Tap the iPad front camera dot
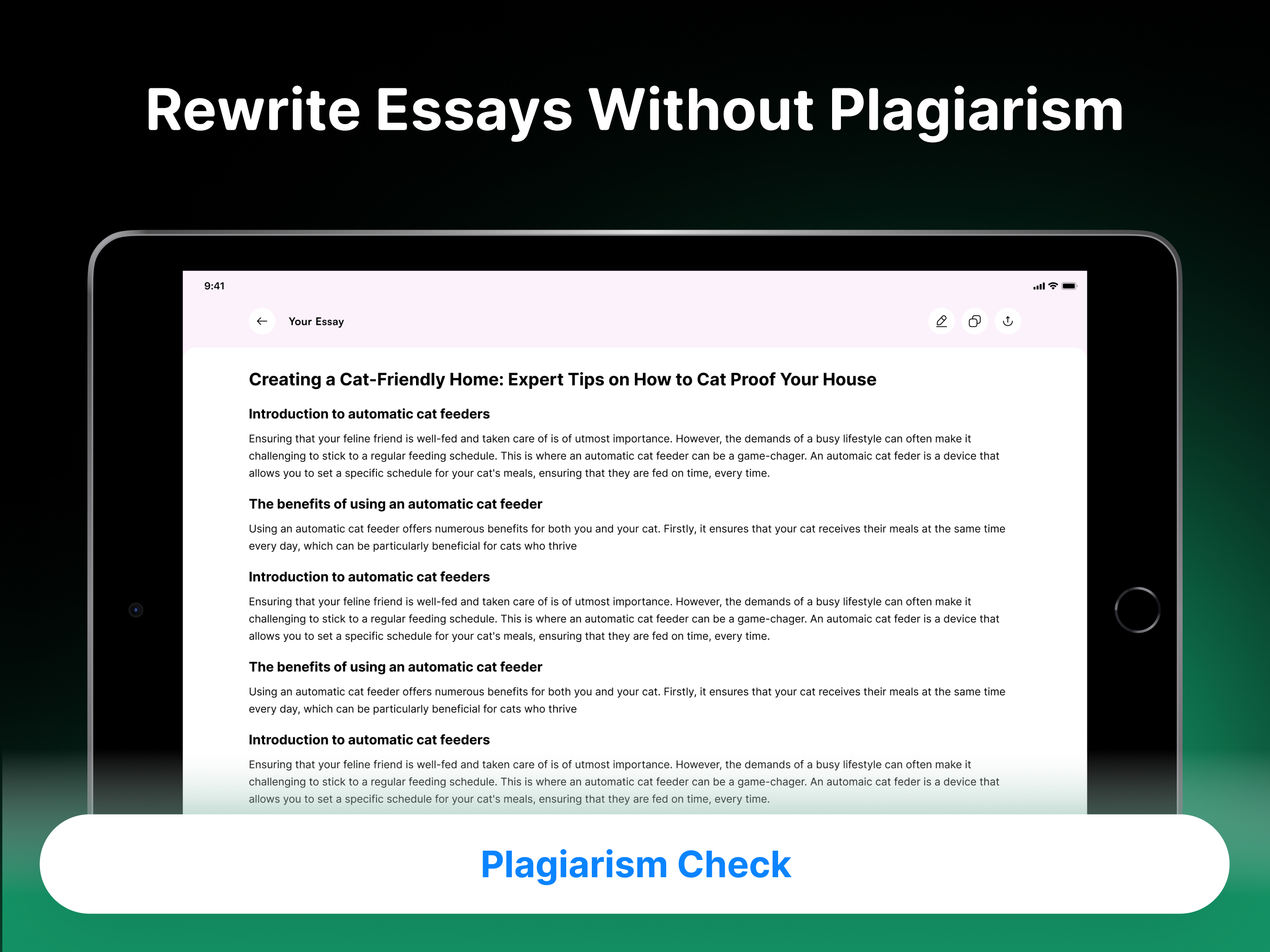Viewport: 1270px width, 952px height. (136, 610)
